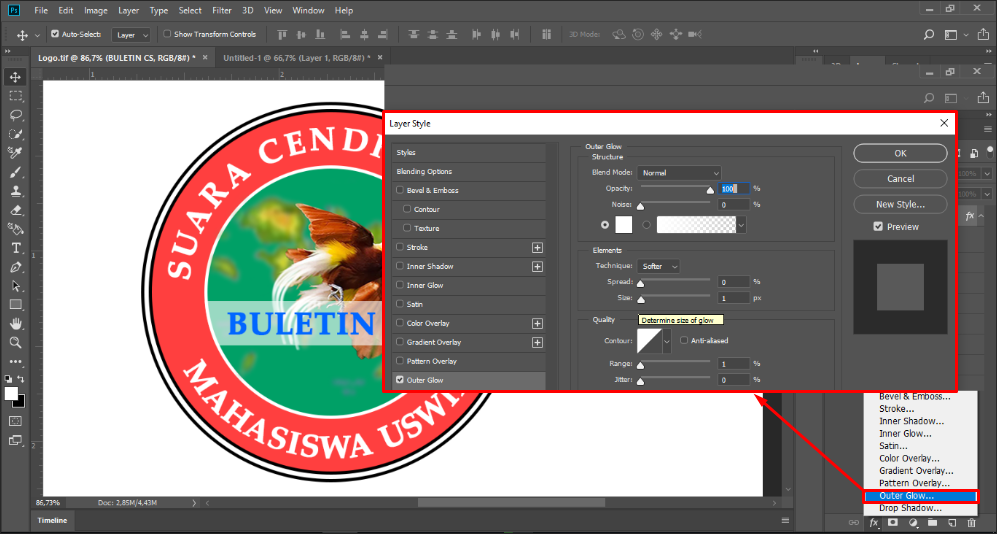This screenshot has height=534, width=997.
Task: Click the add layer style fx icon
Action: pyautogui.click(x=874, y=523)
